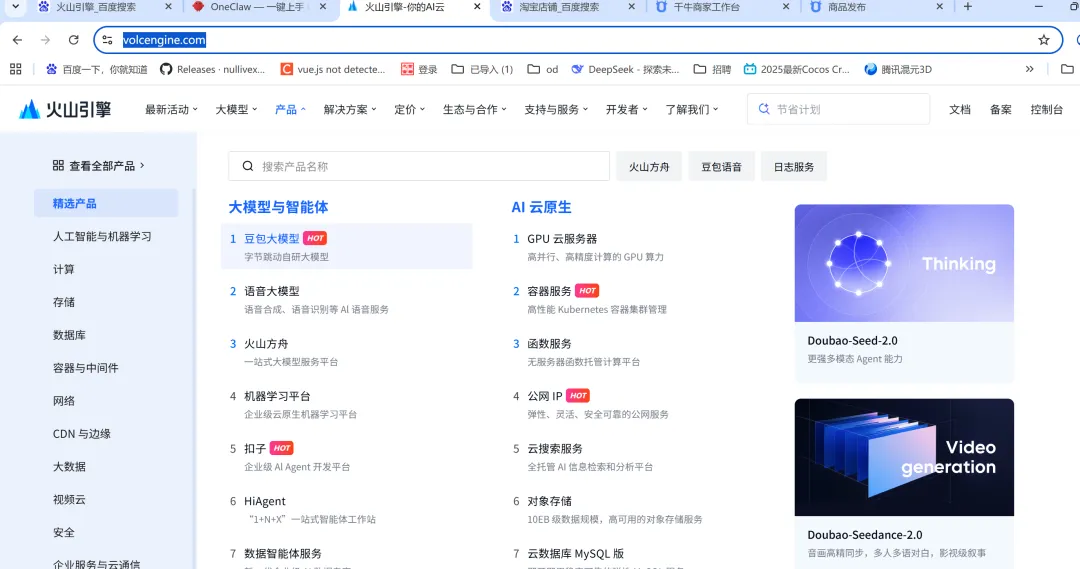Image resolution: width=1080 pixels, height=569 pixels.
Task: Switch to OneClaw tab
Action: (x=255, y=7)
